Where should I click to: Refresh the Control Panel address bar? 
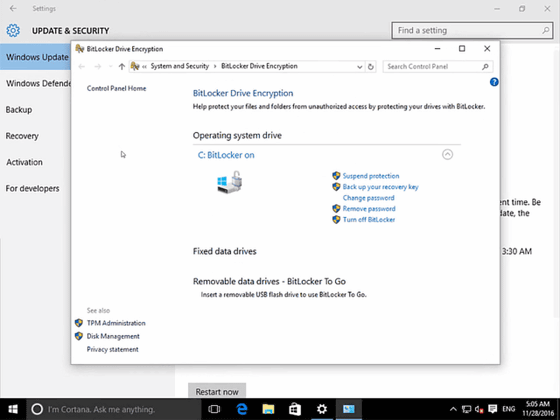click(371, 66)
